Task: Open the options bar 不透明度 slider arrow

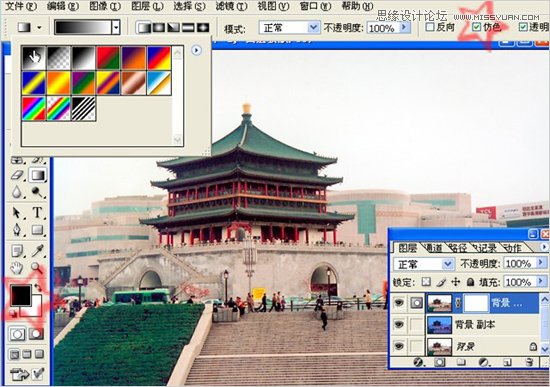Action: tap(404, 27)
